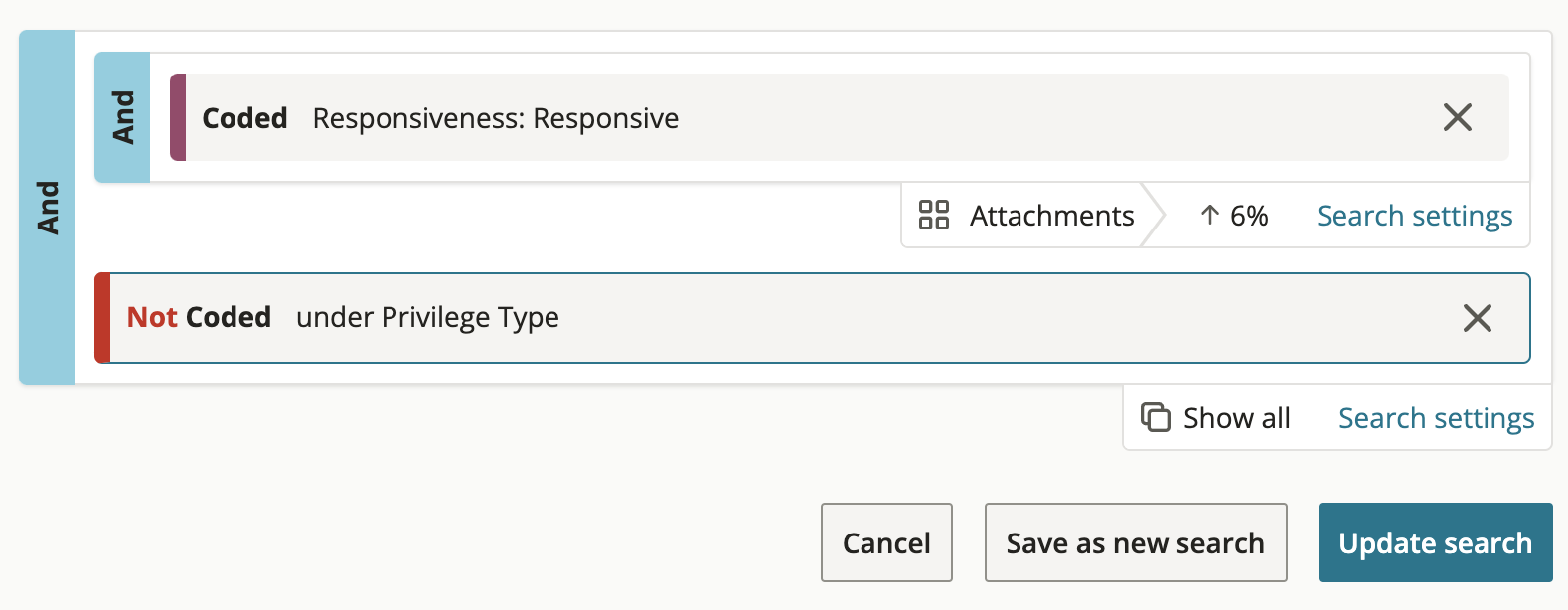Open Search settings for outer group
The width and height of the screenshot is (1568, 610).
tap(1436, 418)
